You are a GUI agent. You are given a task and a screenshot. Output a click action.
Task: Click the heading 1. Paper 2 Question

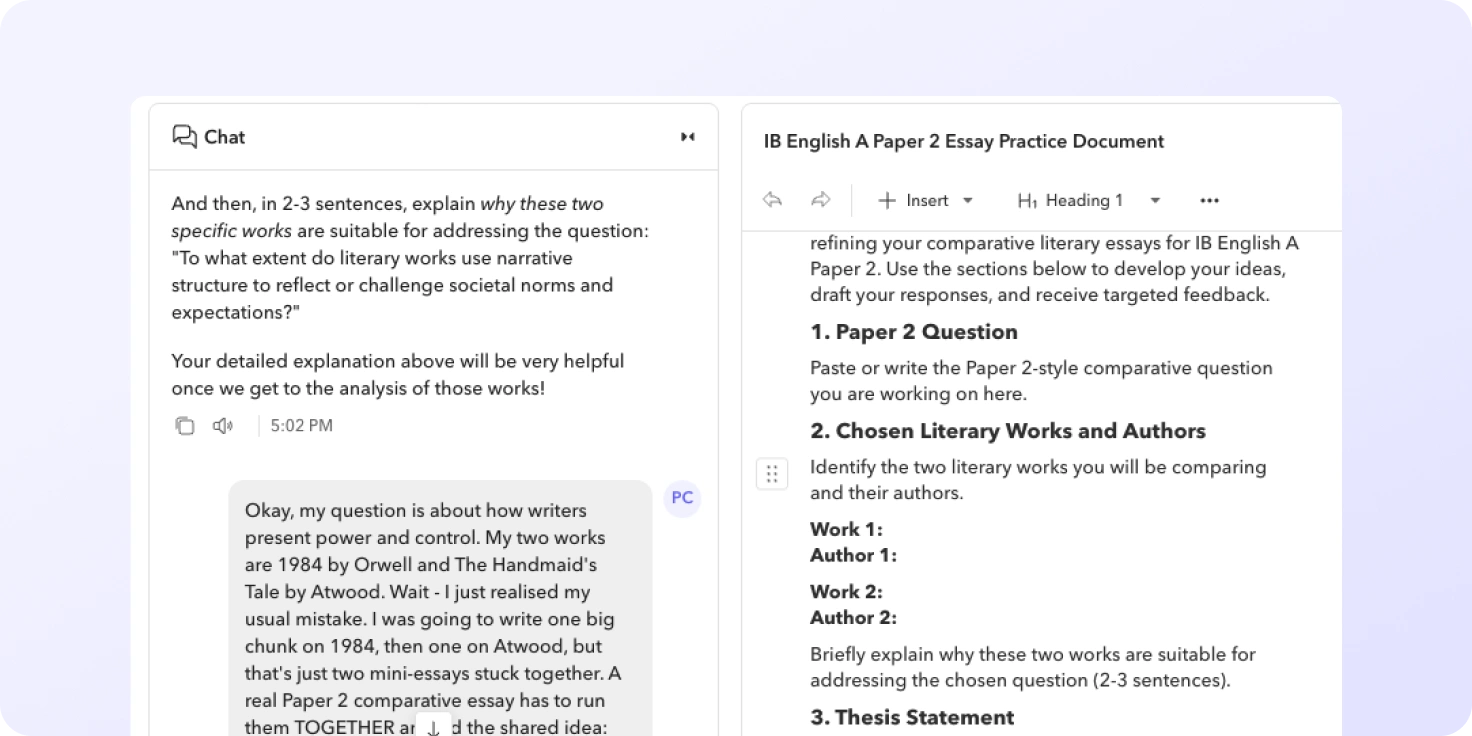click(914, 332)
